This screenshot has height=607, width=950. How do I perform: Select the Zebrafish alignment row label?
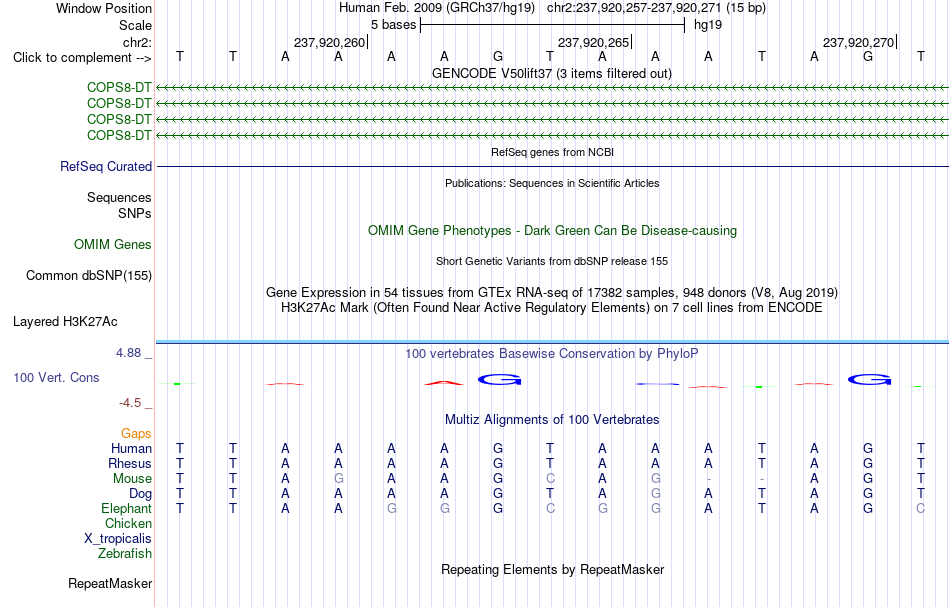point(125,553)
